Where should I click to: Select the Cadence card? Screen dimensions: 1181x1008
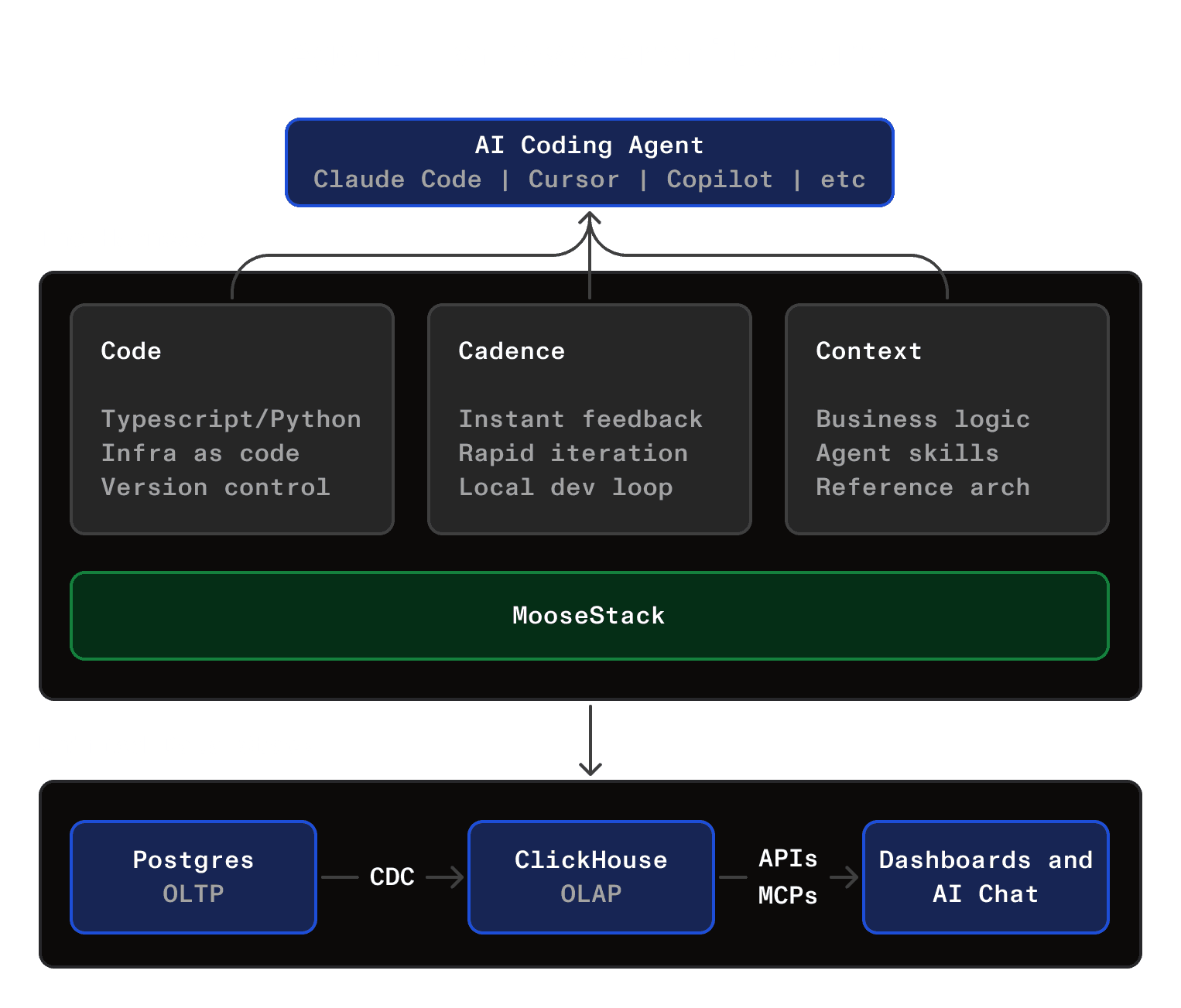(x=590, y=419)
